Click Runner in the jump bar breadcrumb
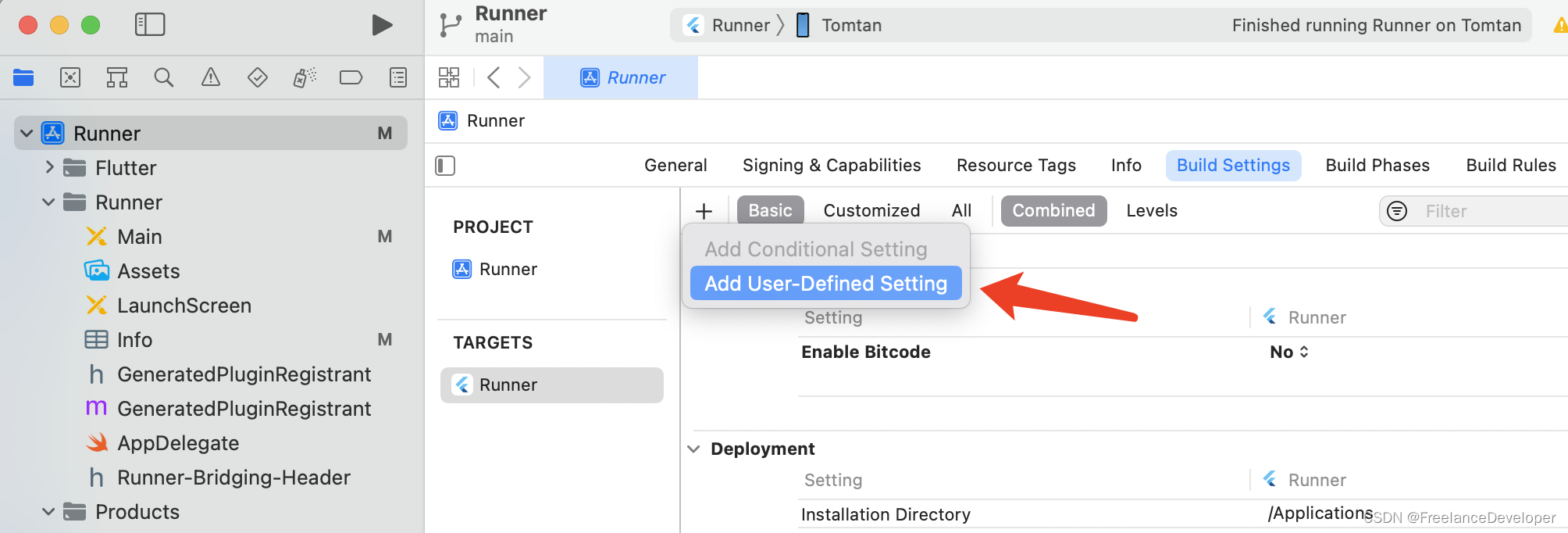 tap(482, 120)
